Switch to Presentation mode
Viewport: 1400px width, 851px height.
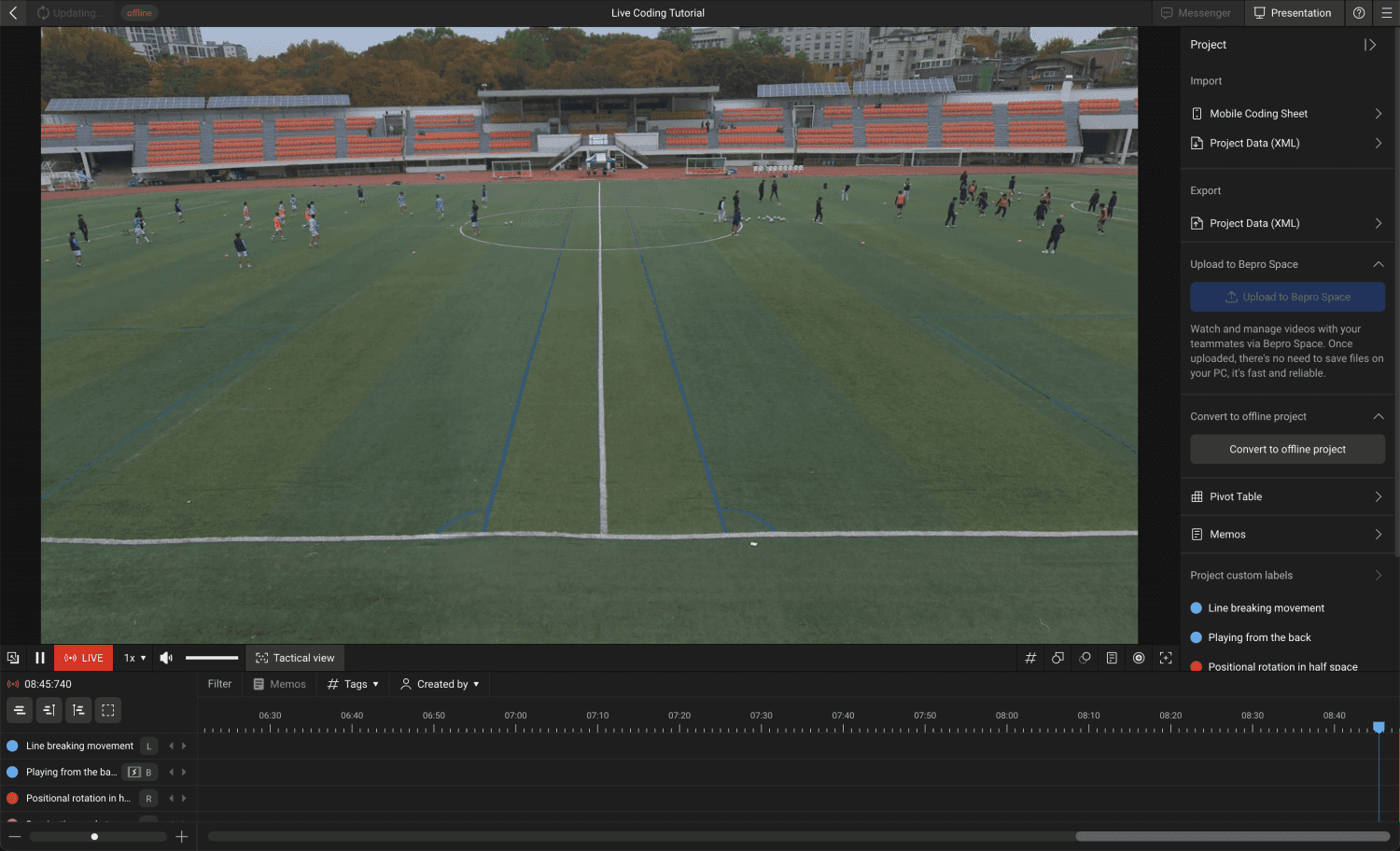pos(1293,13)
